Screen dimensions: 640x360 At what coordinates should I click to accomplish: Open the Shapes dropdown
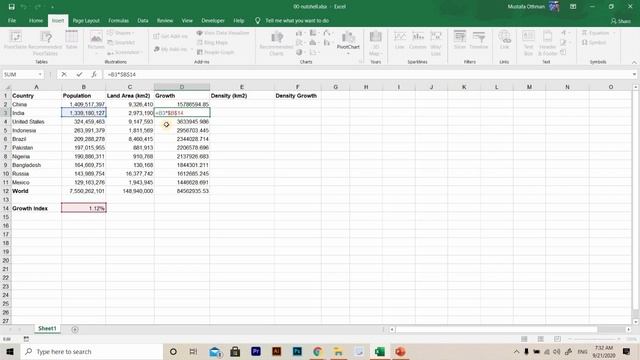[x=120, y=33]
